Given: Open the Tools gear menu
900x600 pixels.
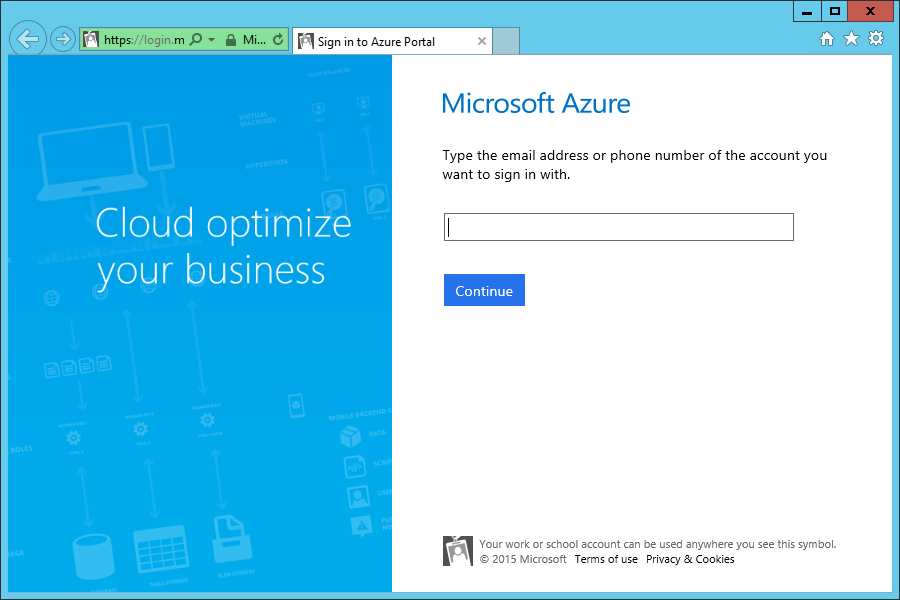Looking at the screenshot, I should click(x=876, y=38).
